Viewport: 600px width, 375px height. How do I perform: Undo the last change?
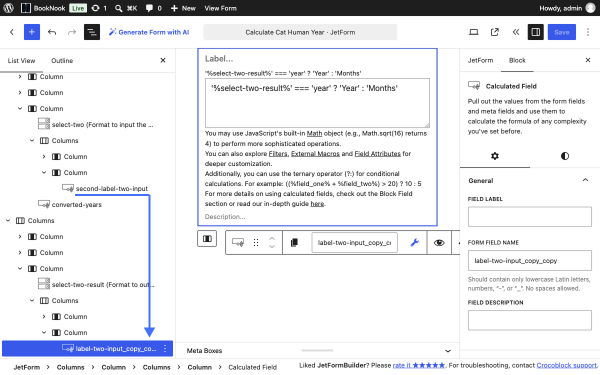[52, 32]
